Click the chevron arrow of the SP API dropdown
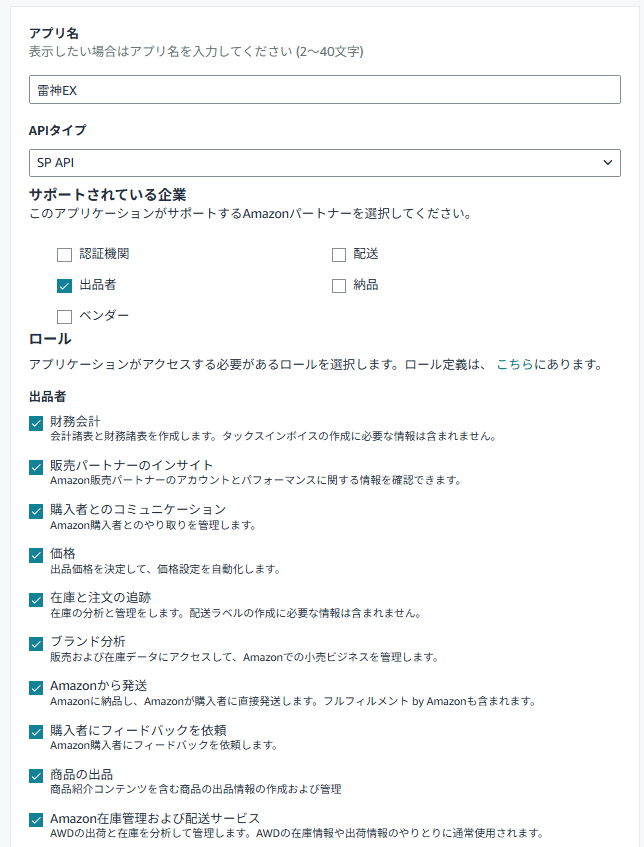The image size is (644, 847). pos(608,163)
